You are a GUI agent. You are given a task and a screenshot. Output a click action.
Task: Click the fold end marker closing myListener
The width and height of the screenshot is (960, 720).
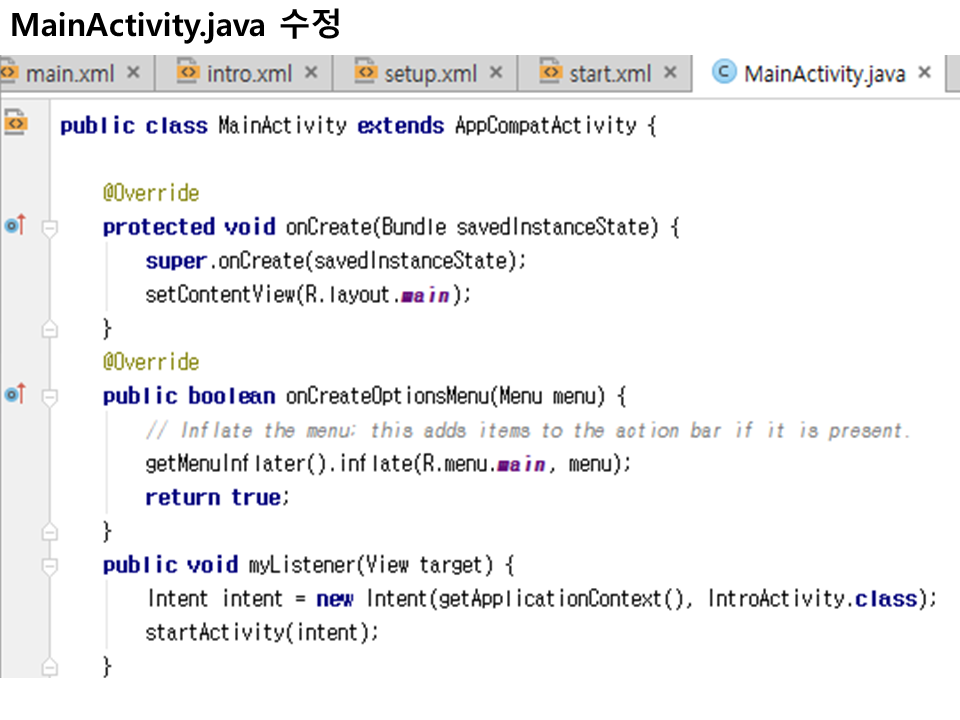pyautogui.click(x=49, y=667)
